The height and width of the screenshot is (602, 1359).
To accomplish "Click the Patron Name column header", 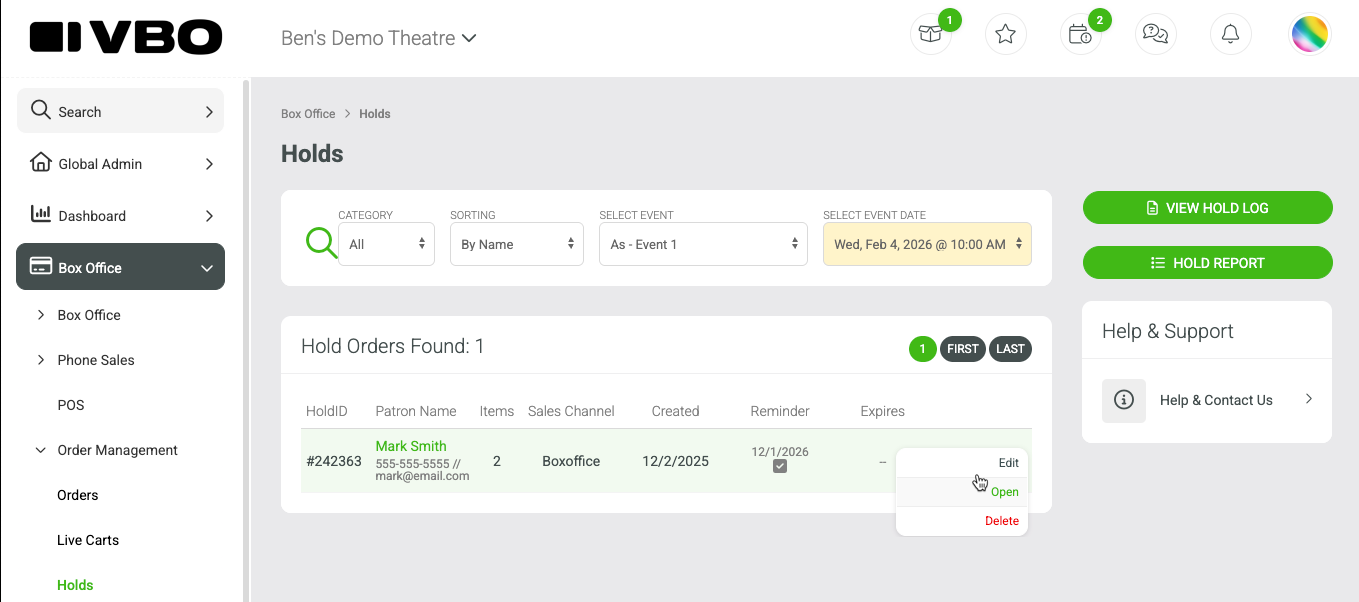I will (416, 411).
